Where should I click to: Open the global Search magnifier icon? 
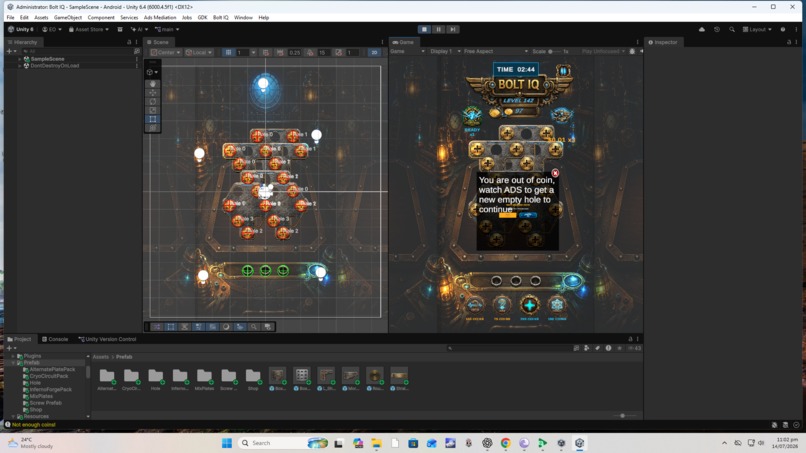[x=731, y=29]
